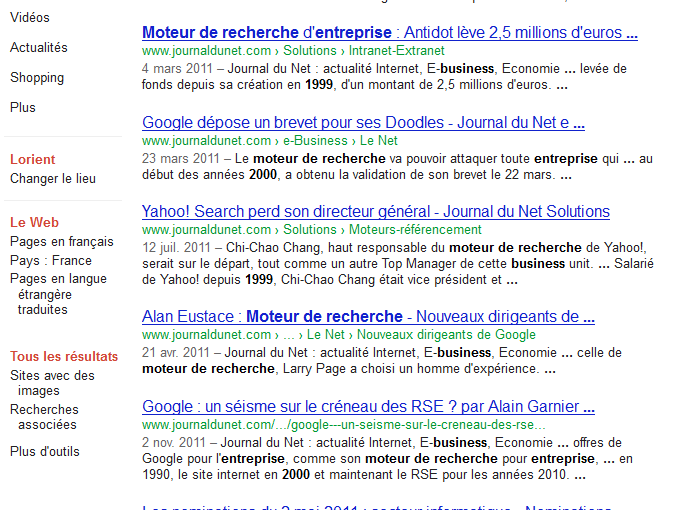Click Nouveaux dirigeants de Google breadcrumb

(446, 335)
